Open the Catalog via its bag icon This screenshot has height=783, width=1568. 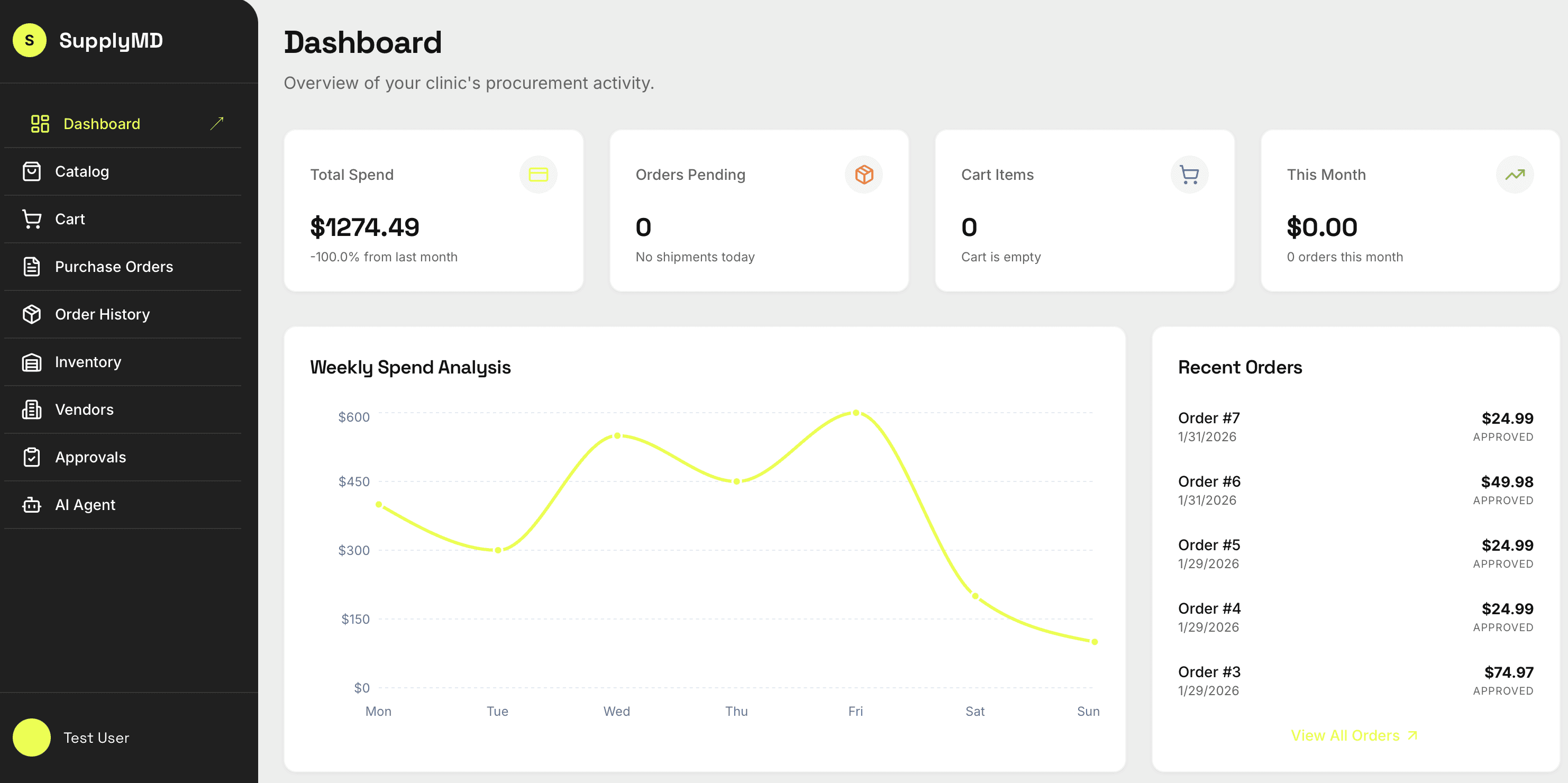tap(32, 171)
